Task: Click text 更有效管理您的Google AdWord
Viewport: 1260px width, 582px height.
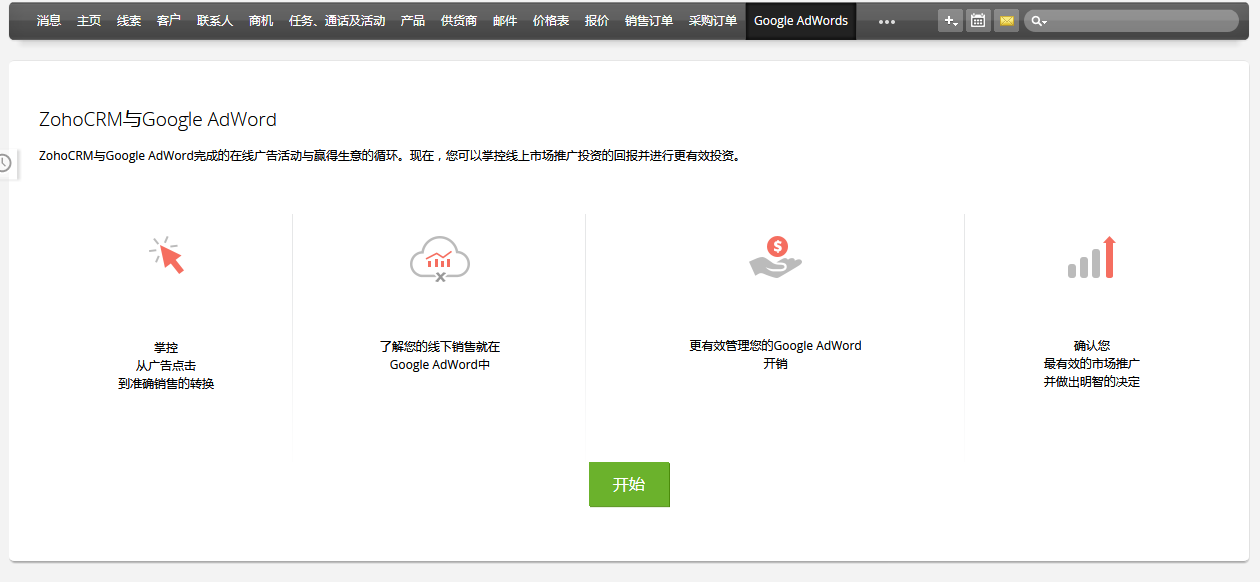Action: pyautogui.click(x=775, y=345)
